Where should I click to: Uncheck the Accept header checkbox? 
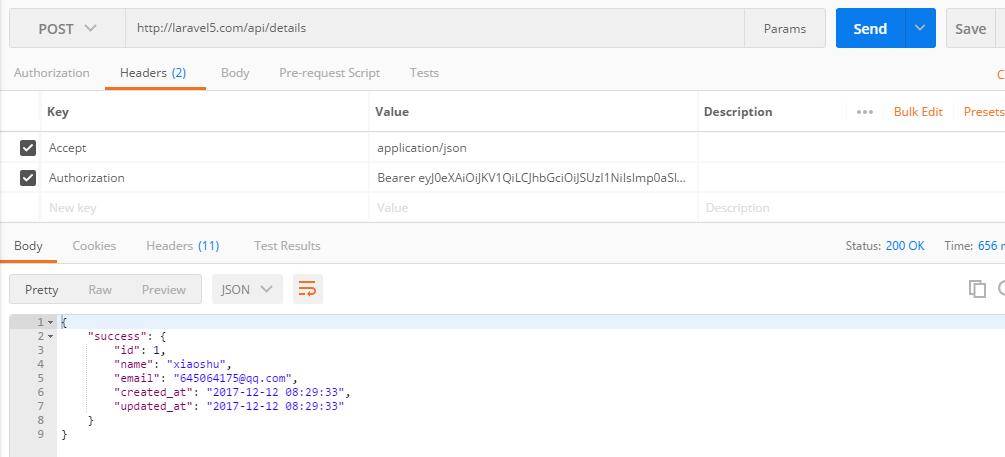point(28,148)
